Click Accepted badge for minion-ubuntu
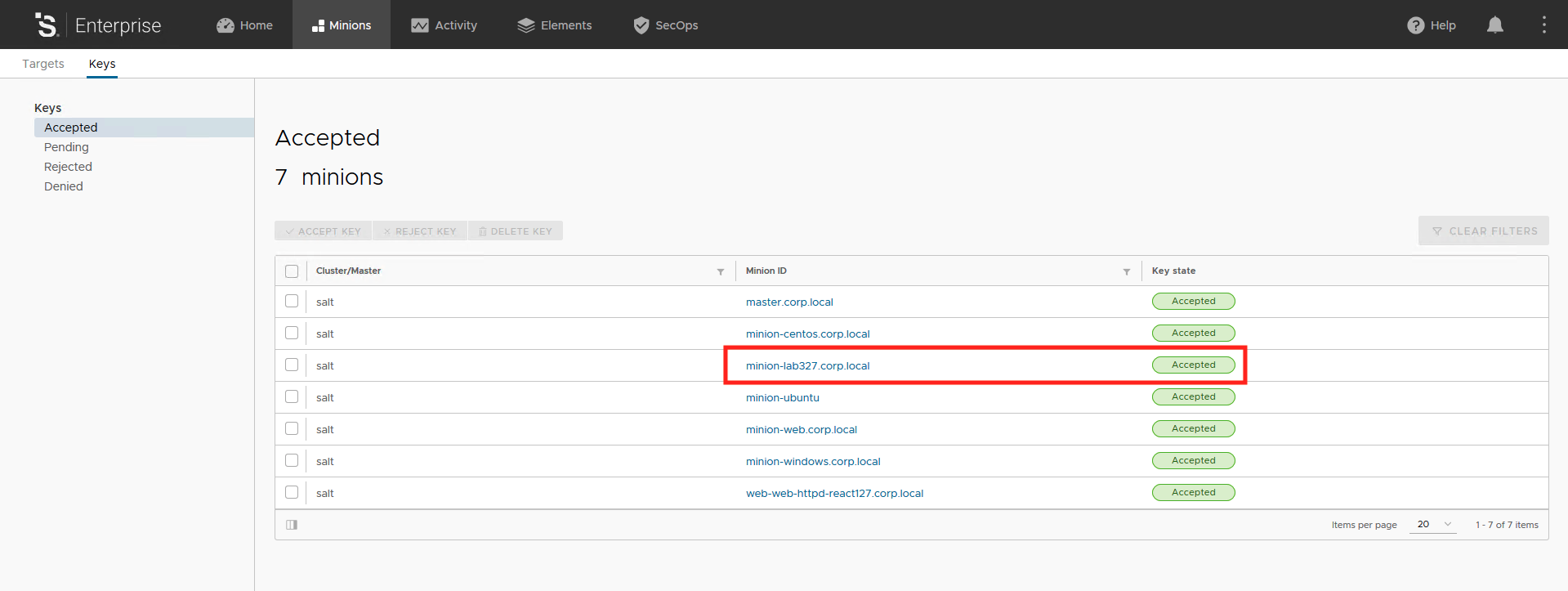Screen dimensions: 1568x591 [1193, 397]
